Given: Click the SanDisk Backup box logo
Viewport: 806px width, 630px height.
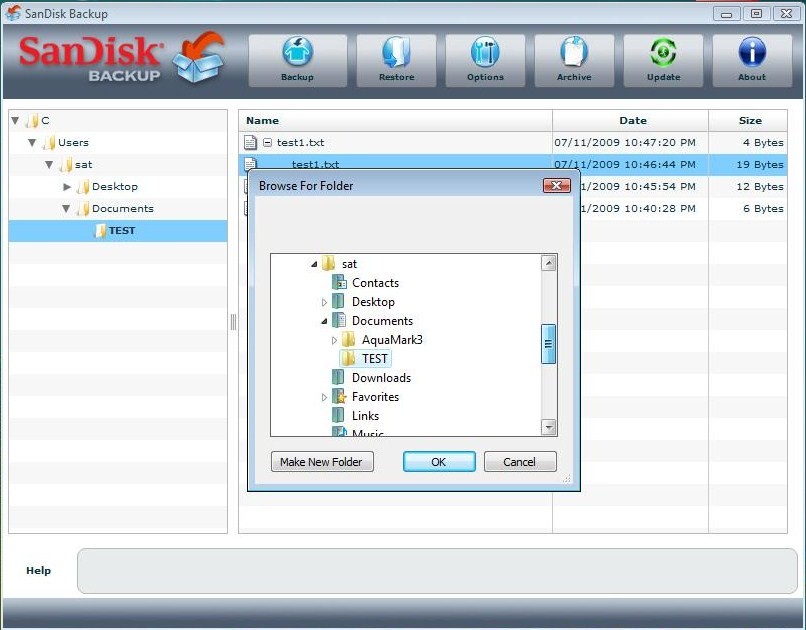Looking at the screenshot, I should coord(199,57).
